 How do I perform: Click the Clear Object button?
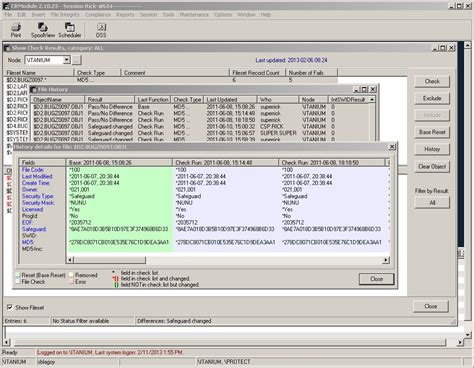tap(432, 166)
